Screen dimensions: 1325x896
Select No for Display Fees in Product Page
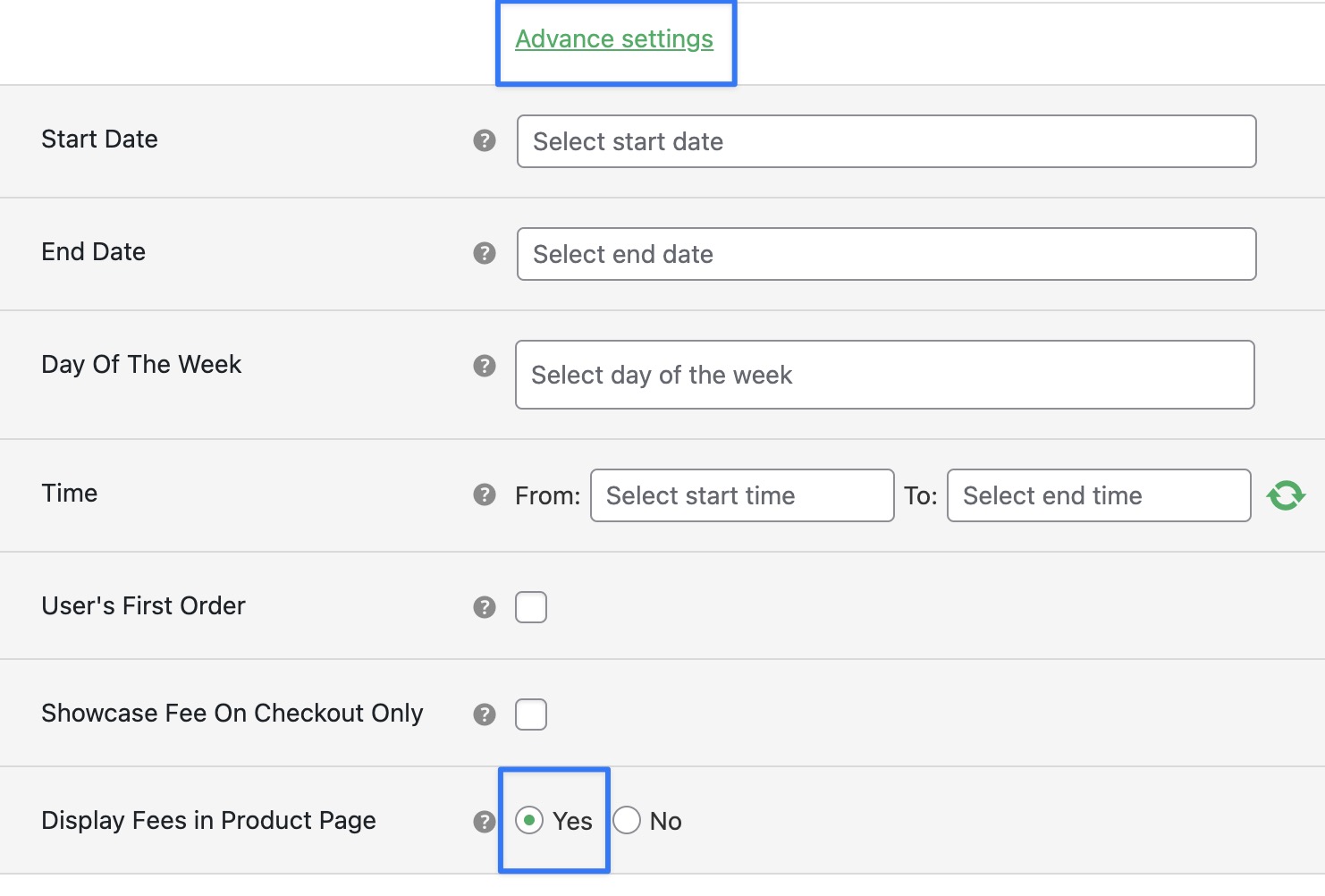tap(627, 820)
